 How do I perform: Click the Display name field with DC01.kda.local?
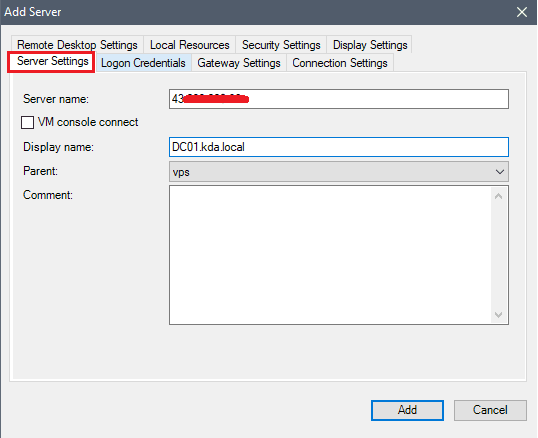[x=339, y=147]
